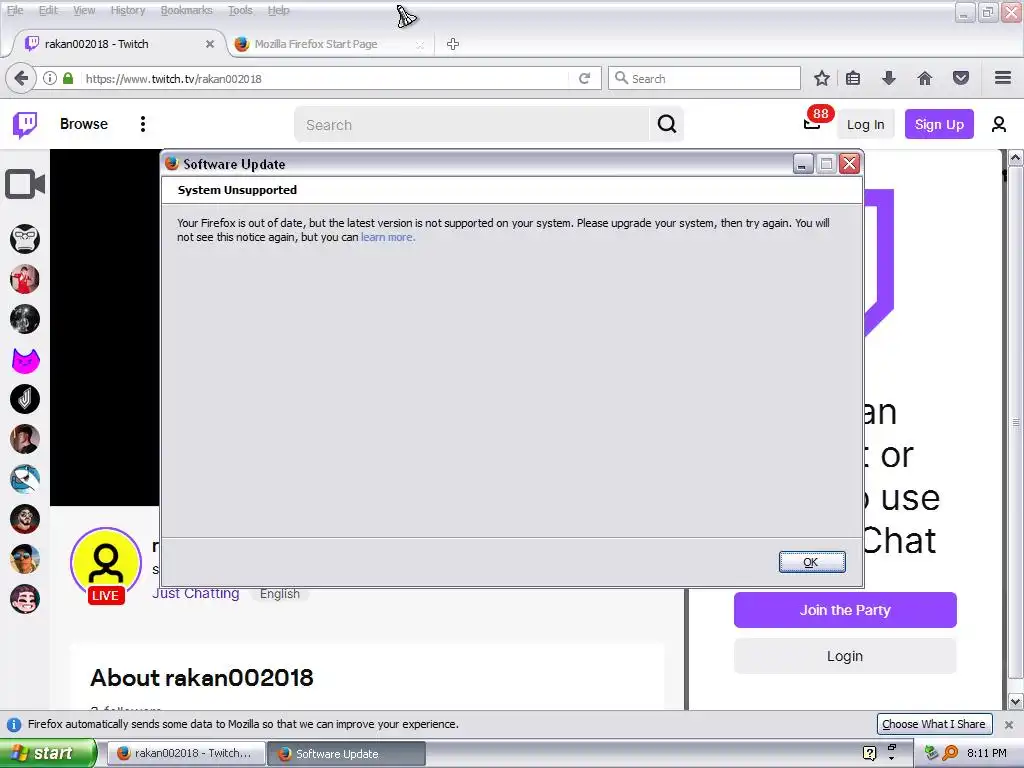The width and height of the screenshot is (1024, 768).
Task: Open the Just Chatting category link
Action: coord(196,594)
